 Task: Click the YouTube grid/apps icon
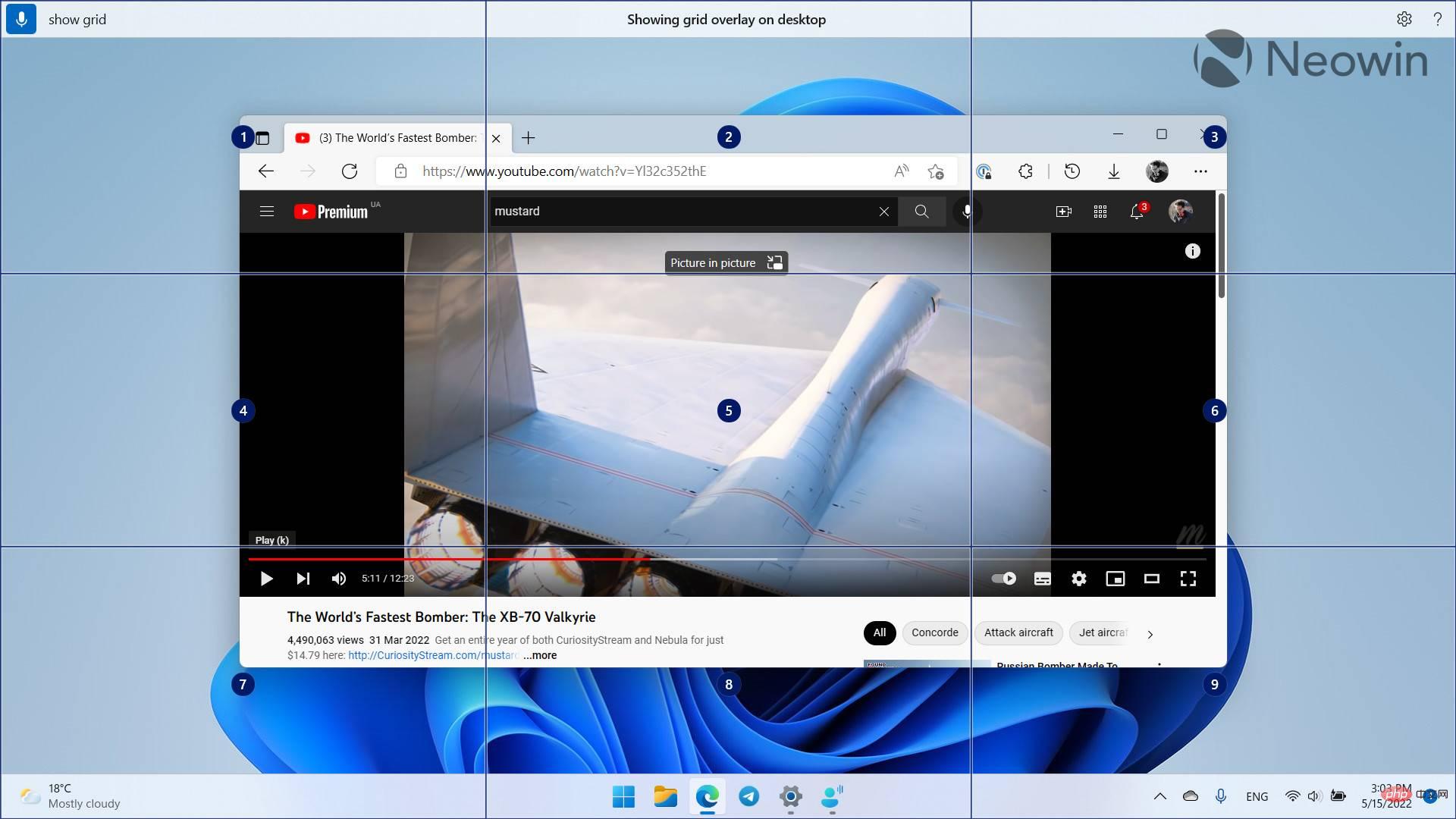coord(1100,211)
